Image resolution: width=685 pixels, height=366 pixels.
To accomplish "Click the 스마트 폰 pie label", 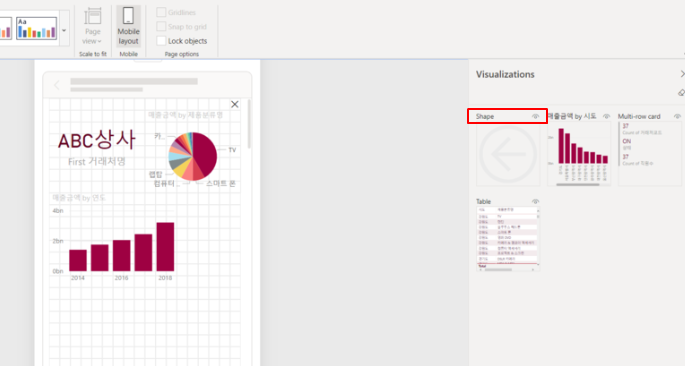I will 221,183.
